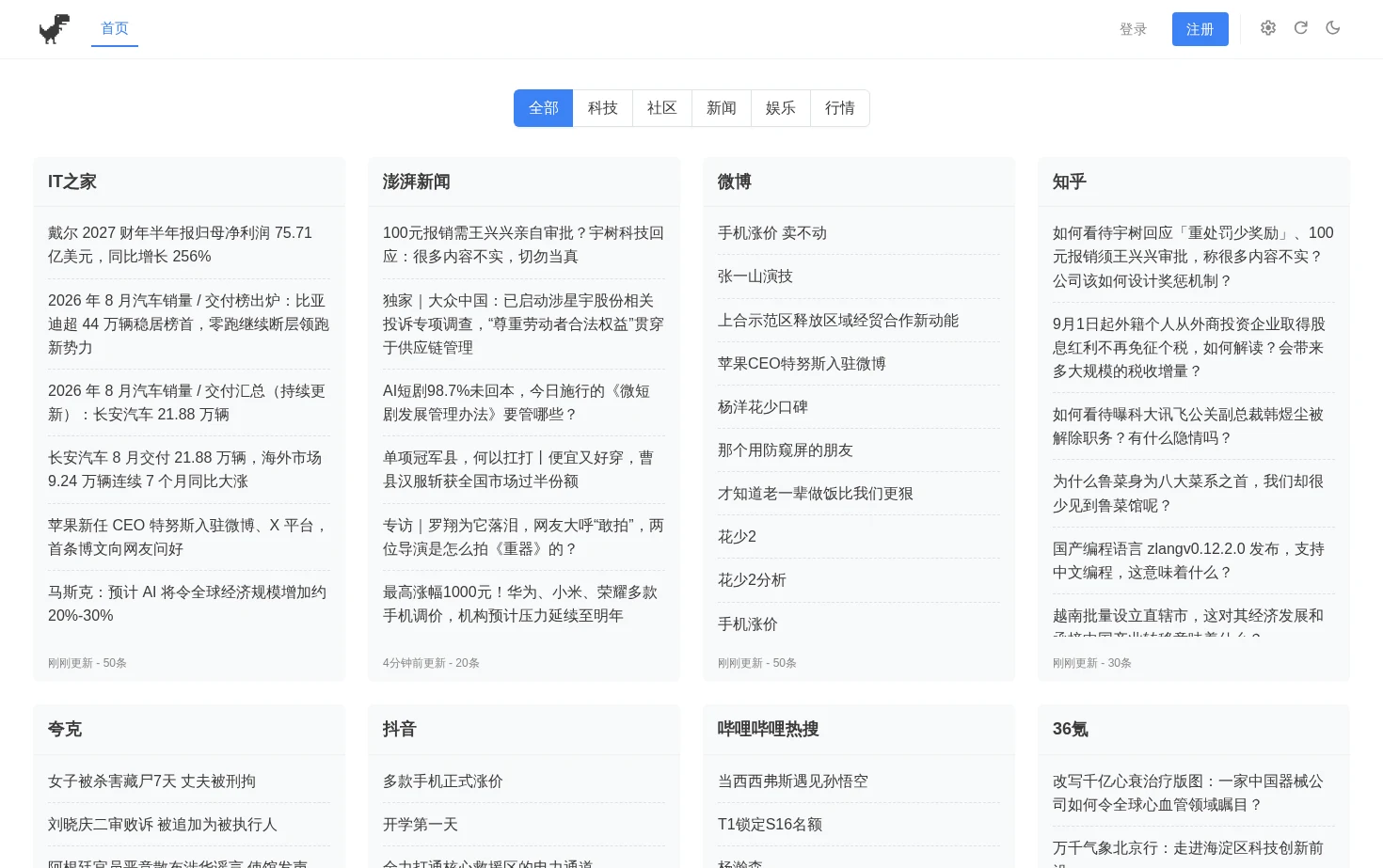The height and width of the screenshot is (868, 1383).
Task: Open 比亚迪超 44 万辆稳居榜首 article
Action: pyautogui.click(x=189, y=324)
